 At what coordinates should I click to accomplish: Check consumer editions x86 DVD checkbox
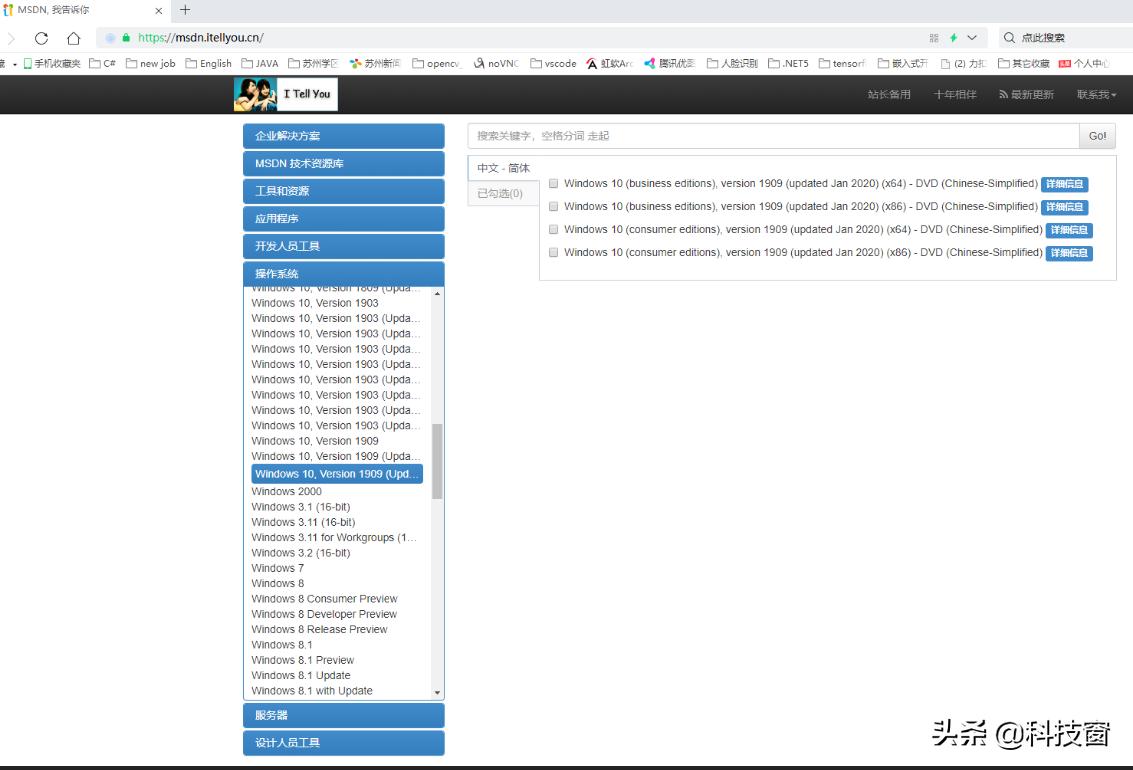click(553, 253)
